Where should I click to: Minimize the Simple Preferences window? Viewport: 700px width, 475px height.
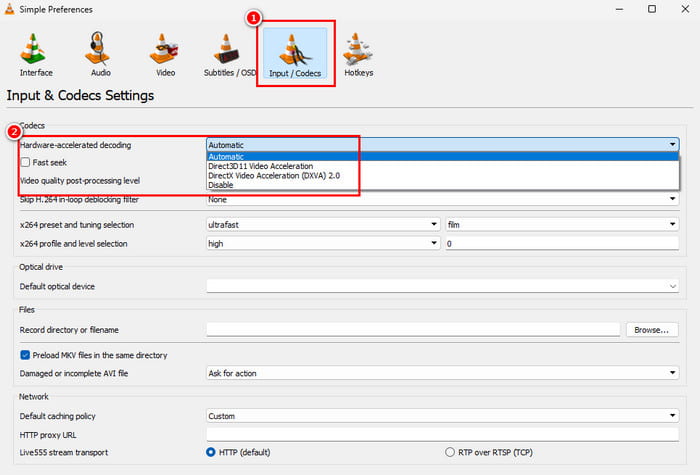pyautogui.click(x=619, y=9)
